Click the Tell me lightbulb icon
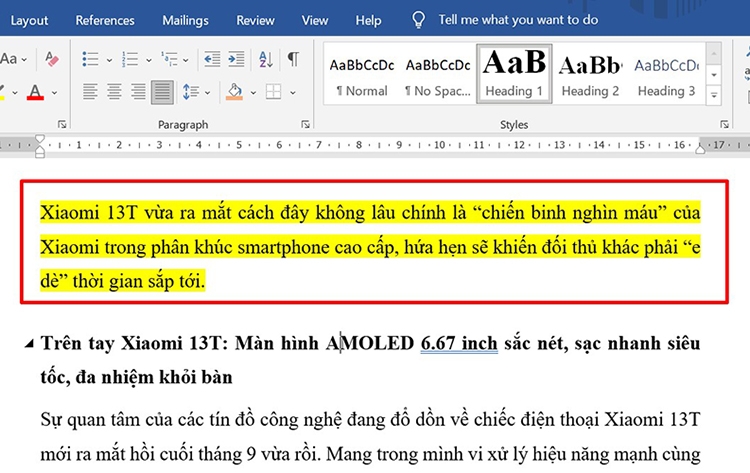 coord(418,20)
